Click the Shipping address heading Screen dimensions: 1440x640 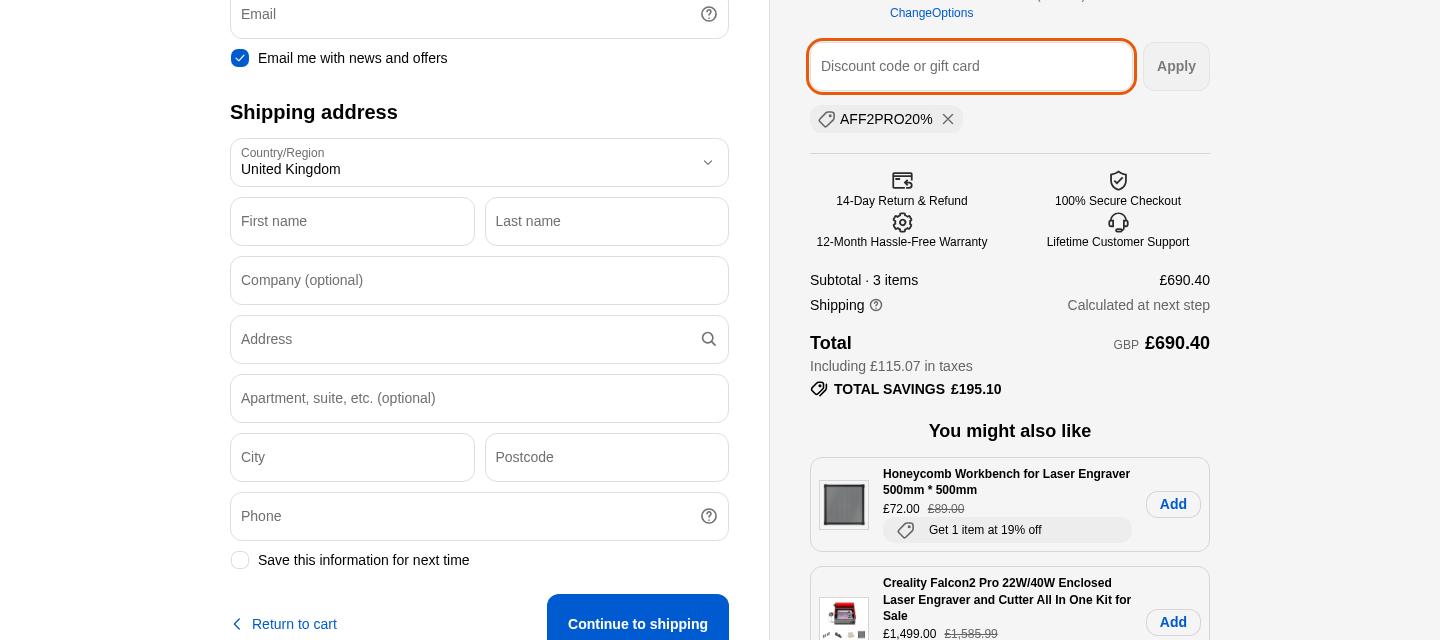pos(314,112)
